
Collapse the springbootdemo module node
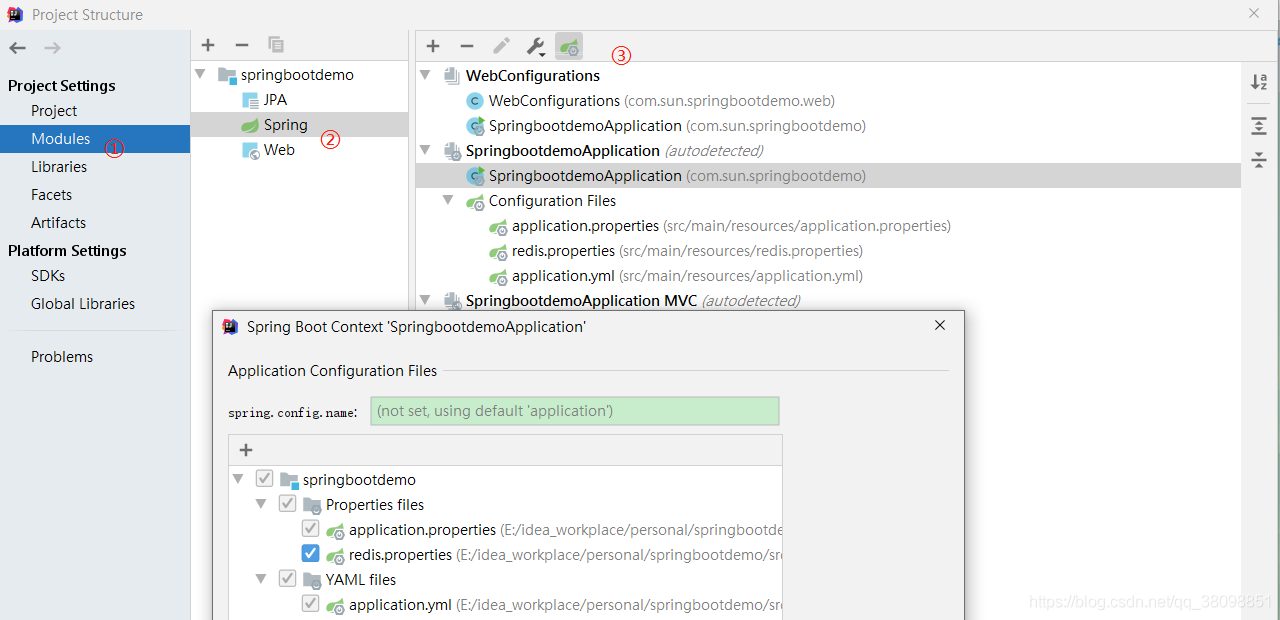201,75
